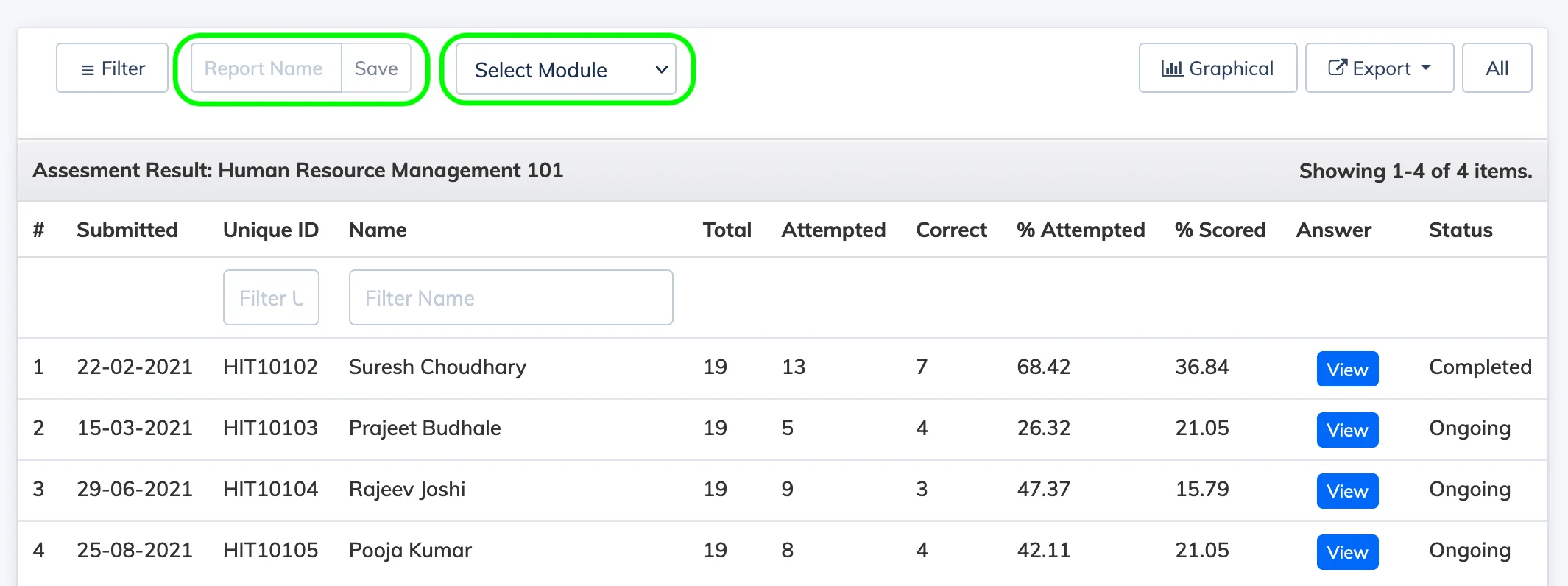Open the Graphical chart view
The height and width of the screenshot is (586, 1568).
pyautogui.click(x=1218, y=68)
